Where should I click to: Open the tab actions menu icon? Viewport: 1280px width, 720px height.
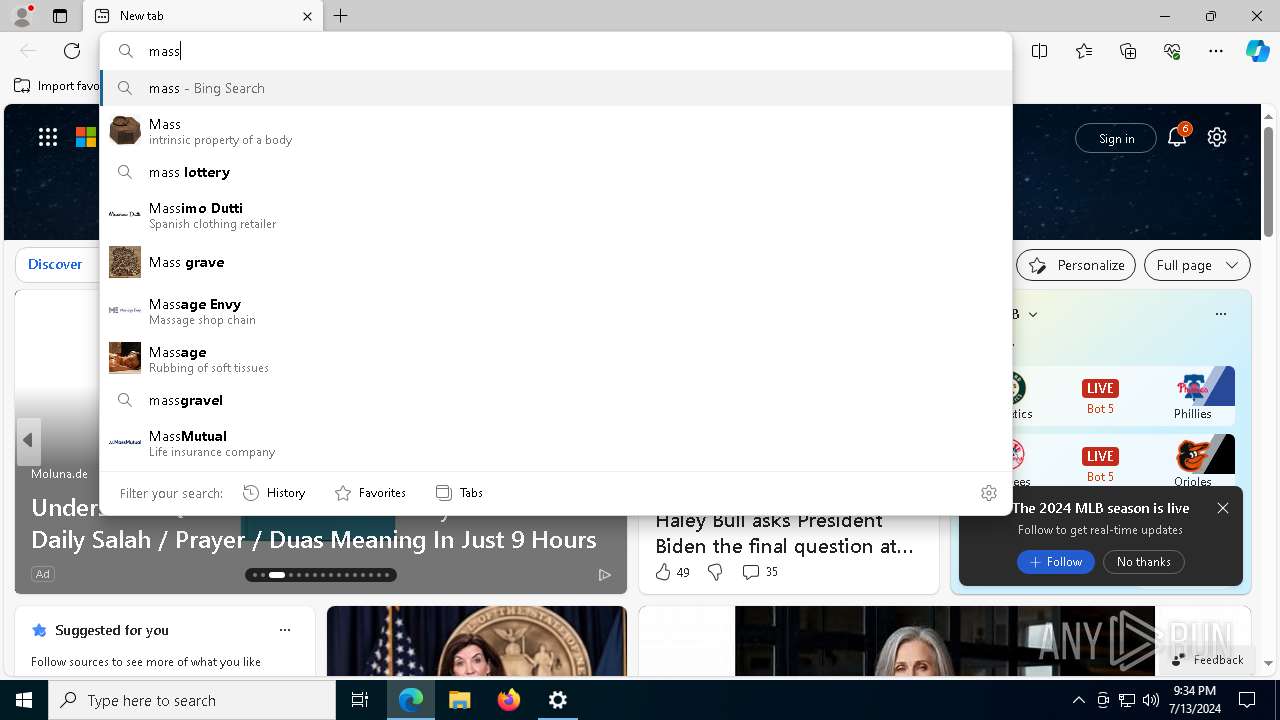pyautogui.click(x=60, y=16)
